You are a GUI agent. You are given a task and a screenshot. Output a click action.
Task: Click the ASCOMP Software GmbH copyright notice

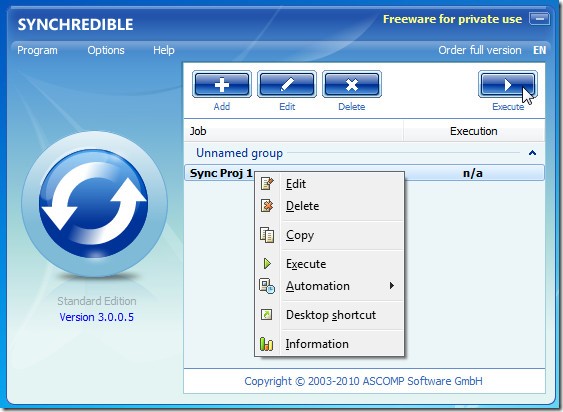pos(363,381)
